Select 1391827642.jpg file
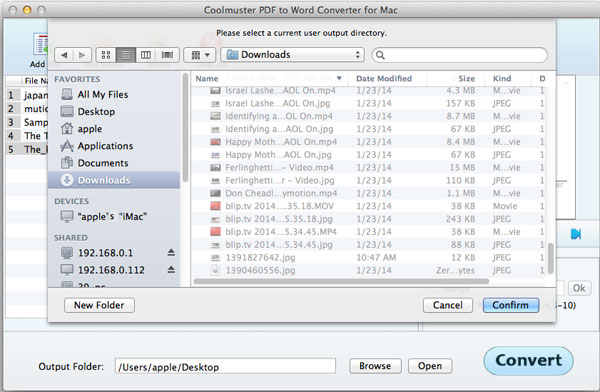The image size is (600, 392). (x=368, y=257)
